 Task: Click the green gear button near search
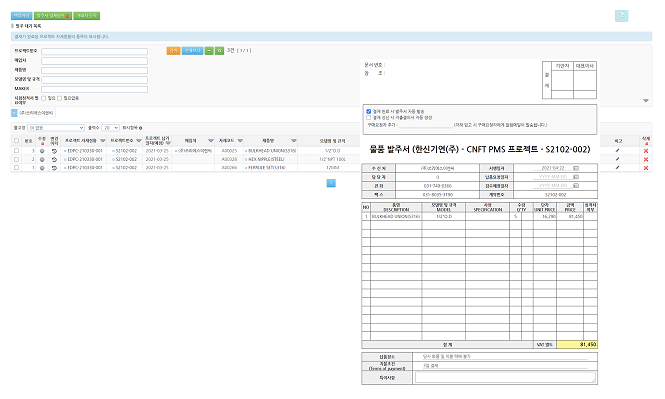tap(219, 51)
